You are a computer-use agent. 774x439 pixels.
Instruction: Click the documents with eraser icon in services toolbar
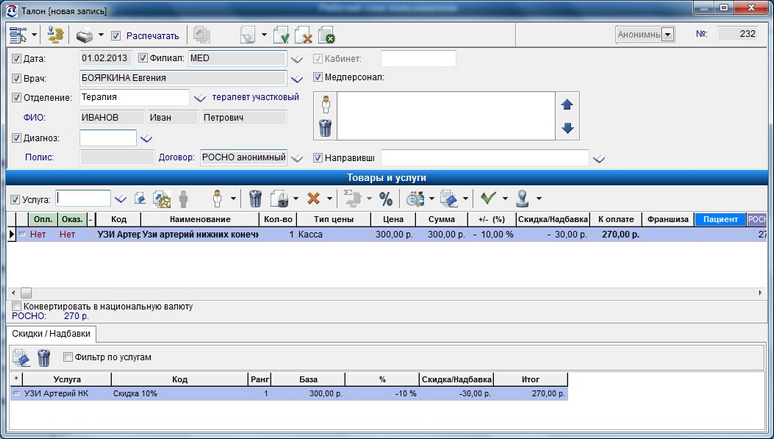pyautogui.click(x=449, y=199)
